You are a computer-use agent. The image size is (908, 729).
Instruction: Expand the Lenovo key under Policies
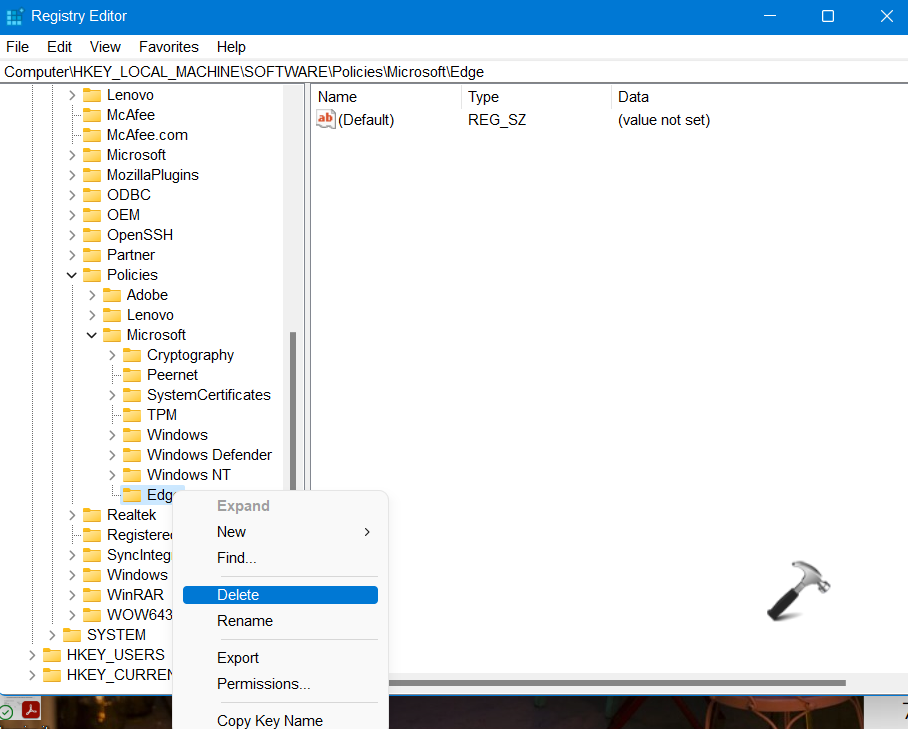tap(91, 314)
